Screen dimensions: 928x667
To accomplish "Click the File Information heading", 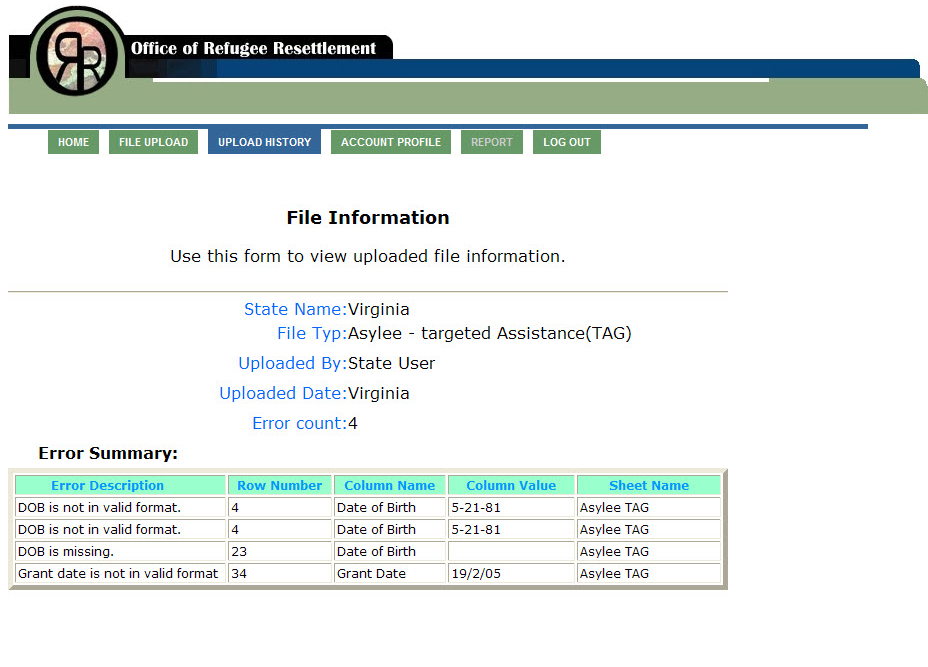I will (x=368, y=218).
